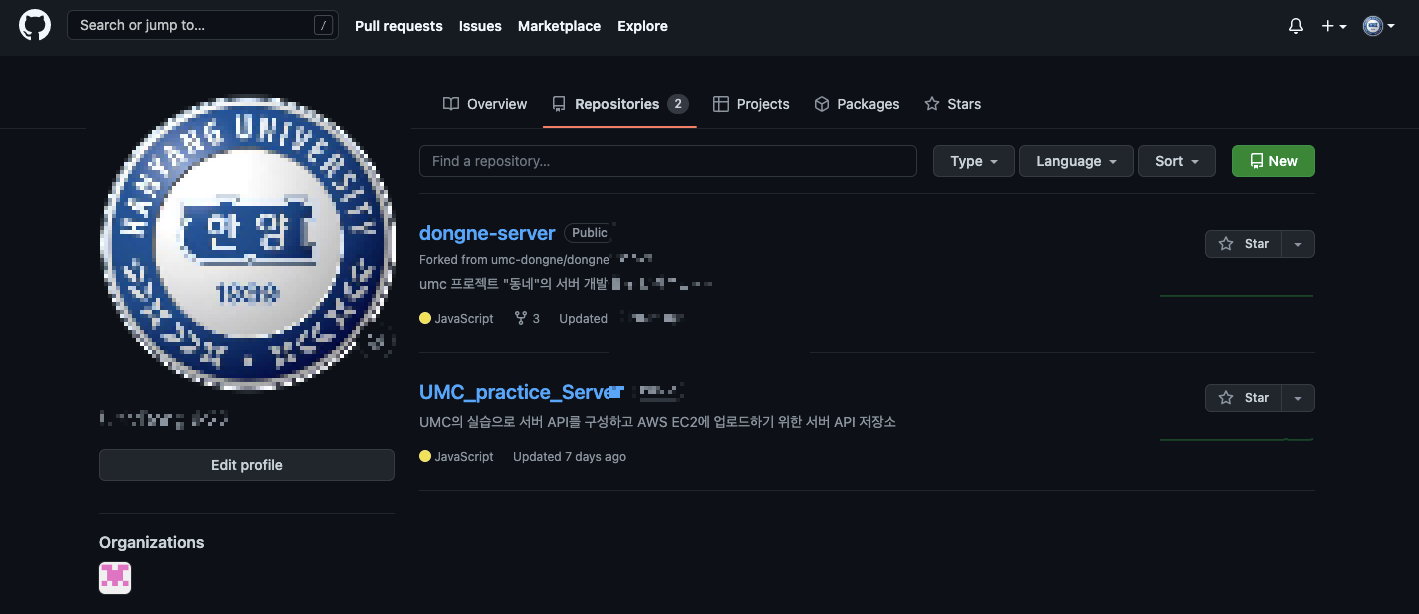The height and width of the screenshot is (614, 1419).
Task: Open star list dropdown for UMC_practice_Server
Action: pos(1298,398)
